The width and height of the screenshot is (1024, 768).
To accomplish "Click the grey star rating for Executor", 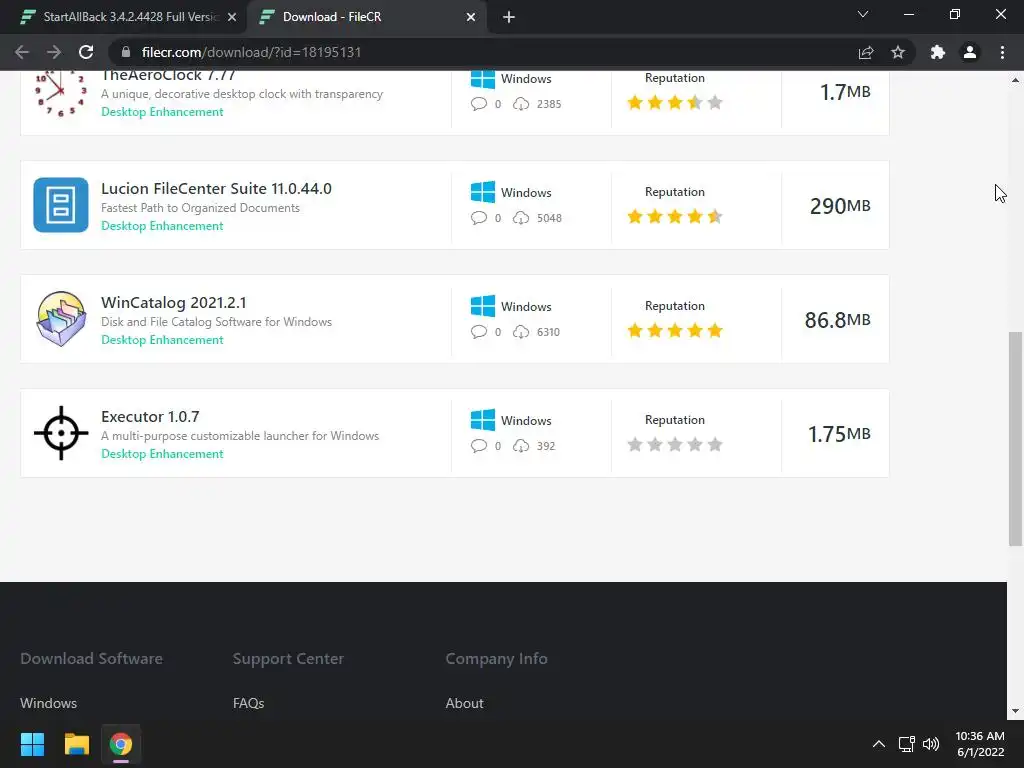I will [675, 445].
